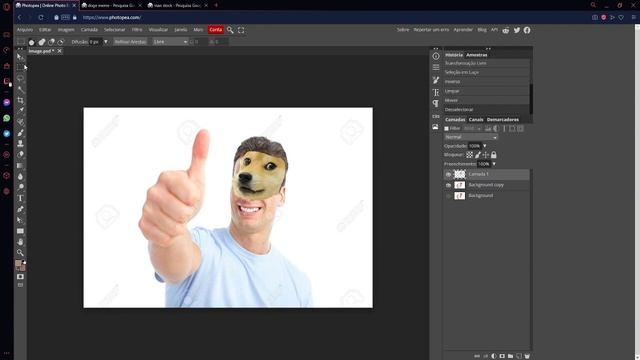Select the Eyedropper tool

coord(20,111)
